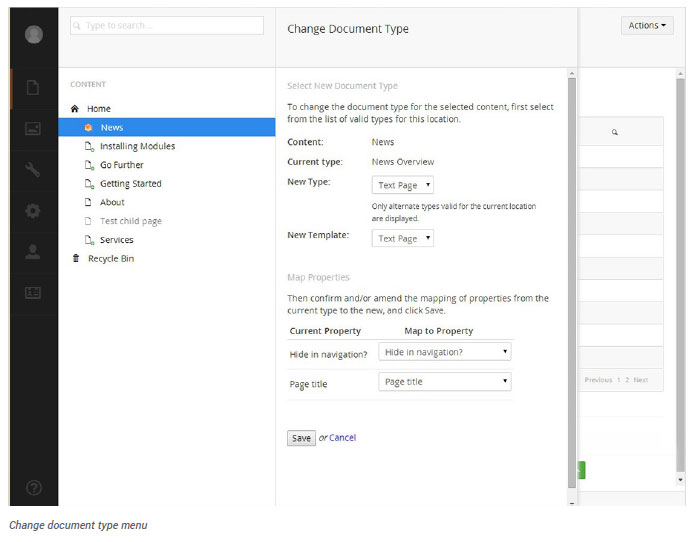Click the search magnifier in list header

[615, 132]
